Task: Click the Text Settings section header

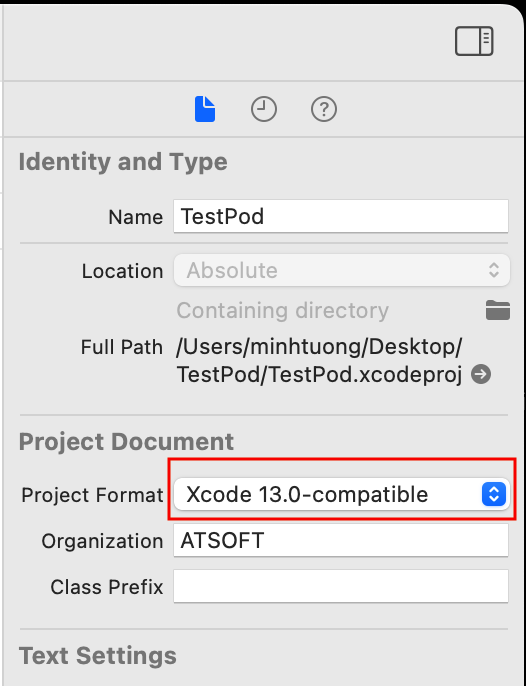Action: tap(98, 656)
